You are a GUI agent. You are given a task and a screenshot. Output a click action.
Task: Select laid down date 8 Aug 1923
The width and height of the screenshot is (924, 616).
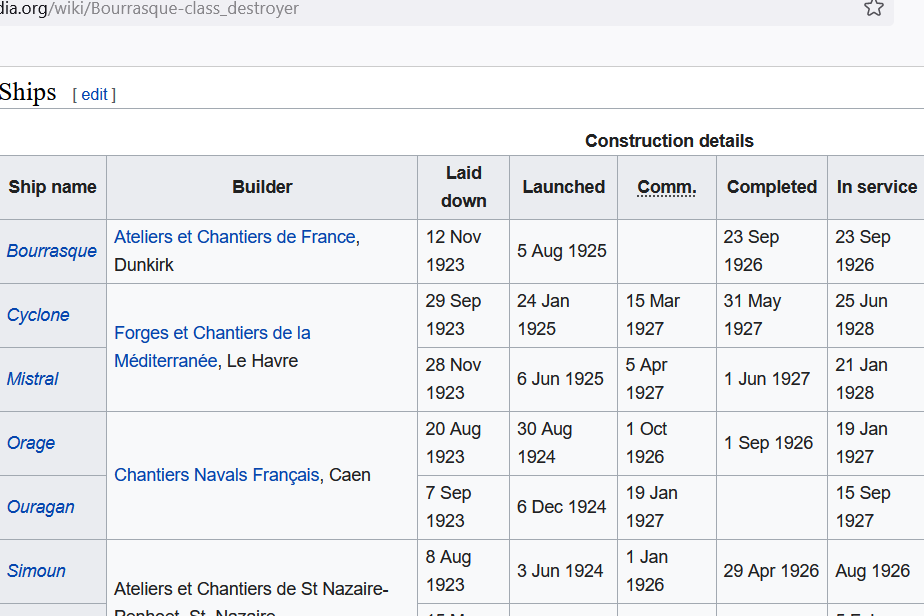pyautogui.click(x=448, y=571)
